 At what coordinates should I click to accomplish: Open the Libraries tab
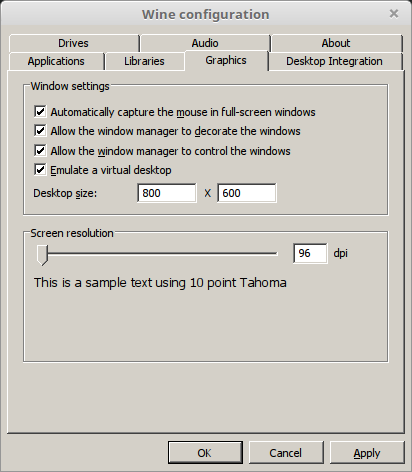[144, 61]
